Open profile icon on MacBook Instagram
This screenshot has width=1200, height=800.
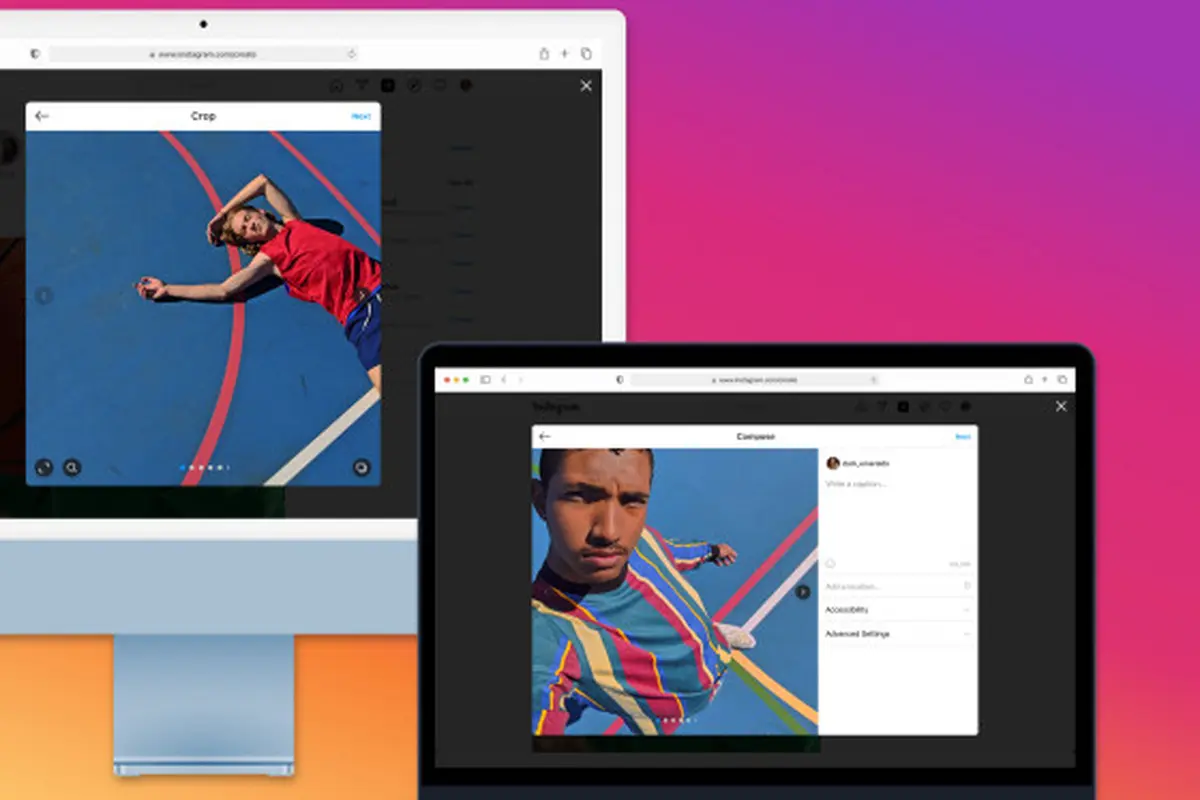tap(966, 407)
